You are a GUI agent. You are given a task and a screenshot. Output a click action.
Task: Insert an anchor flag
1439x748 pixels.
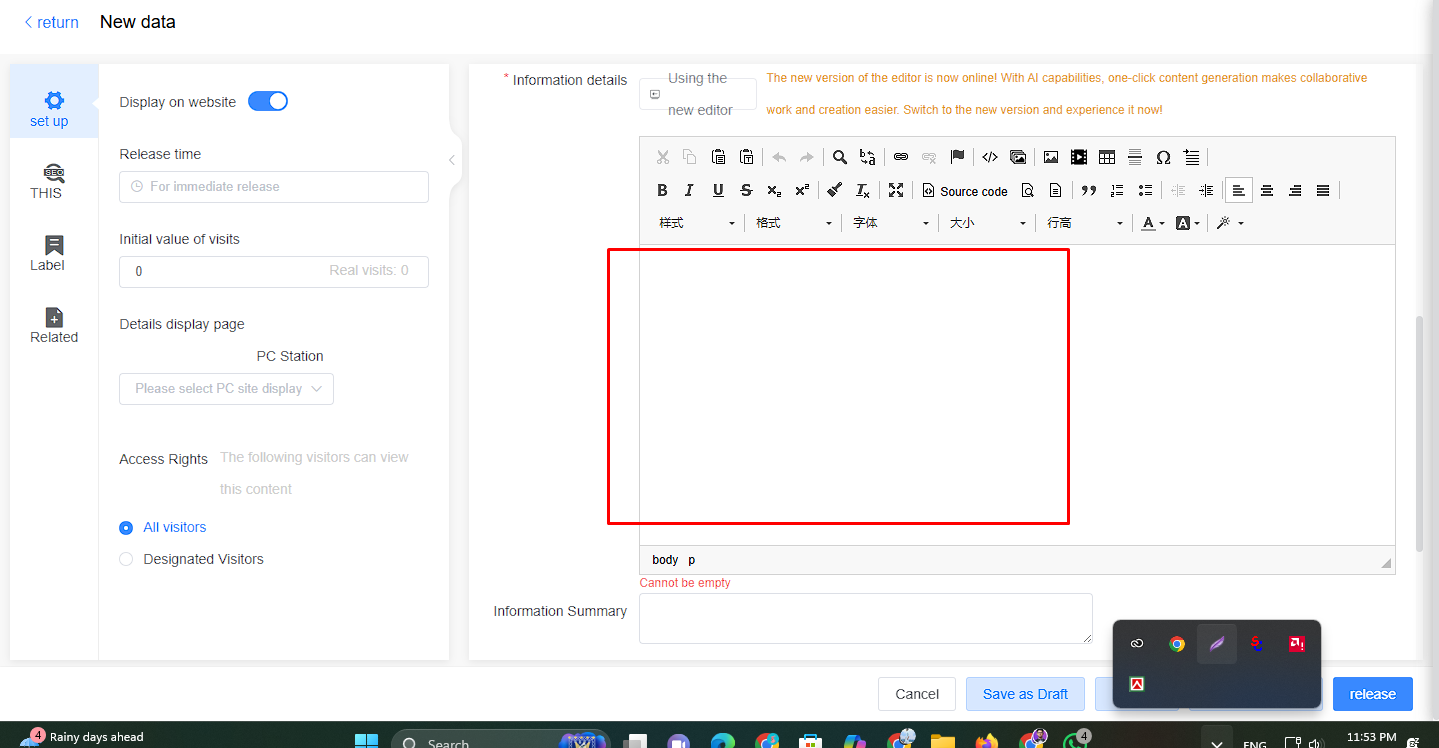coord(957,157)
